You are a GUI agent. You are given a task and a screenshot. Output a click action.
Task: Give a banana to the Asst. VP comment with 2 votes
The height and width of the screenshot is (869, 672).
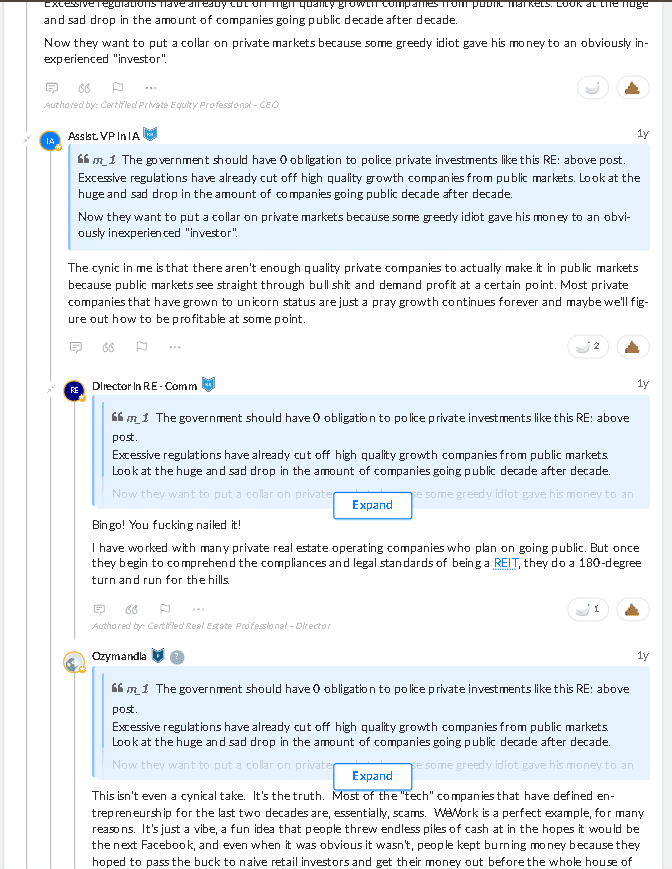click(588, 347)
